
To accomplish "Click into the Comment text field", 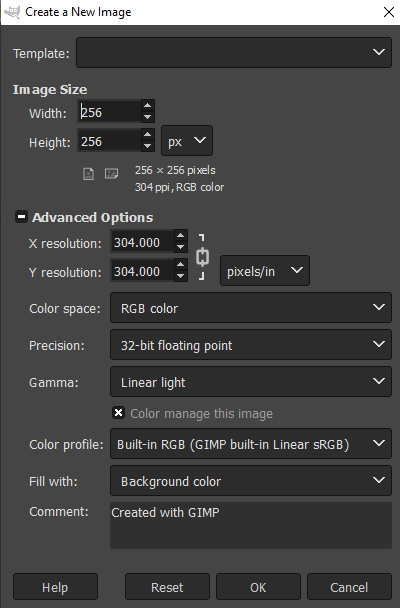I will 251,525.
